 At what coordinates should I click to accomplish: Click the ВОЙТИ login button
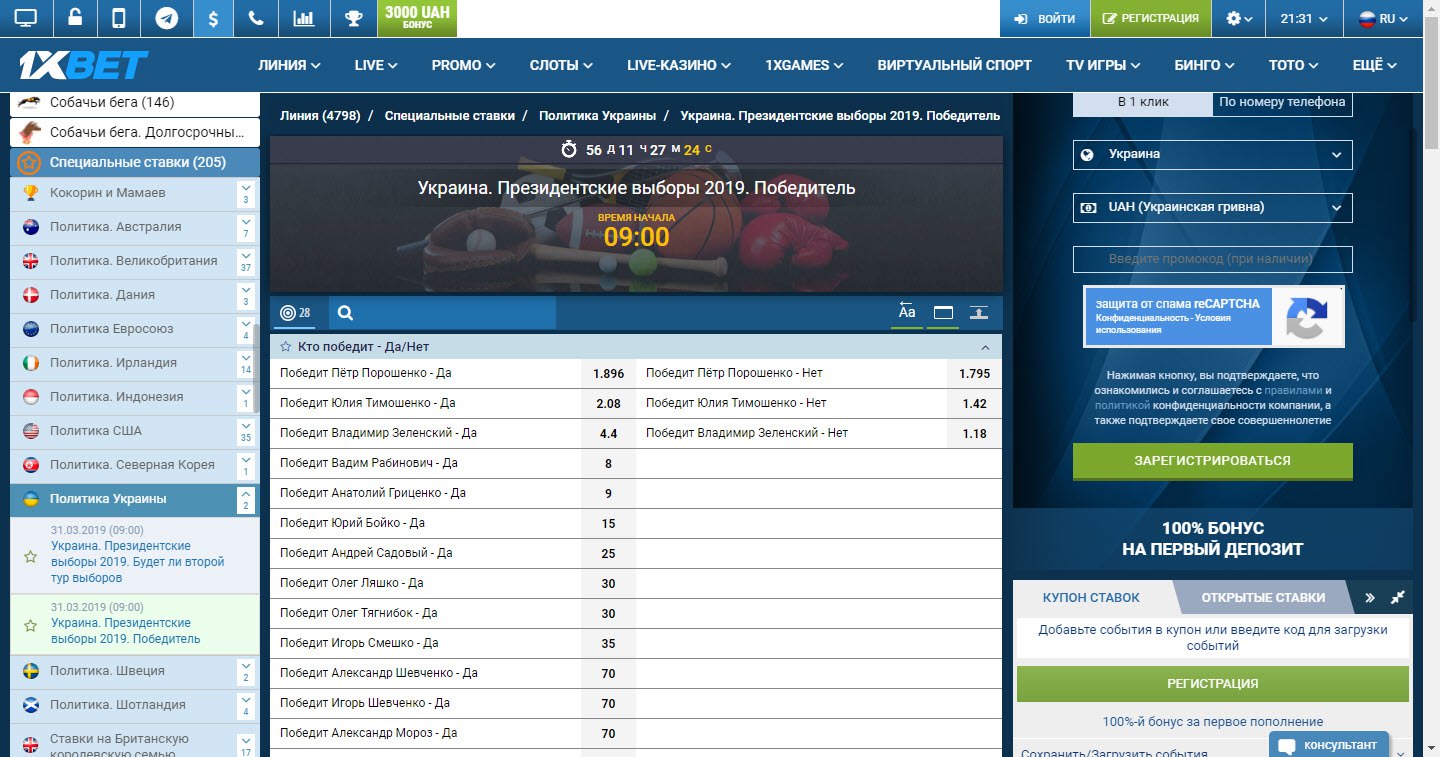pos(1044,19)
